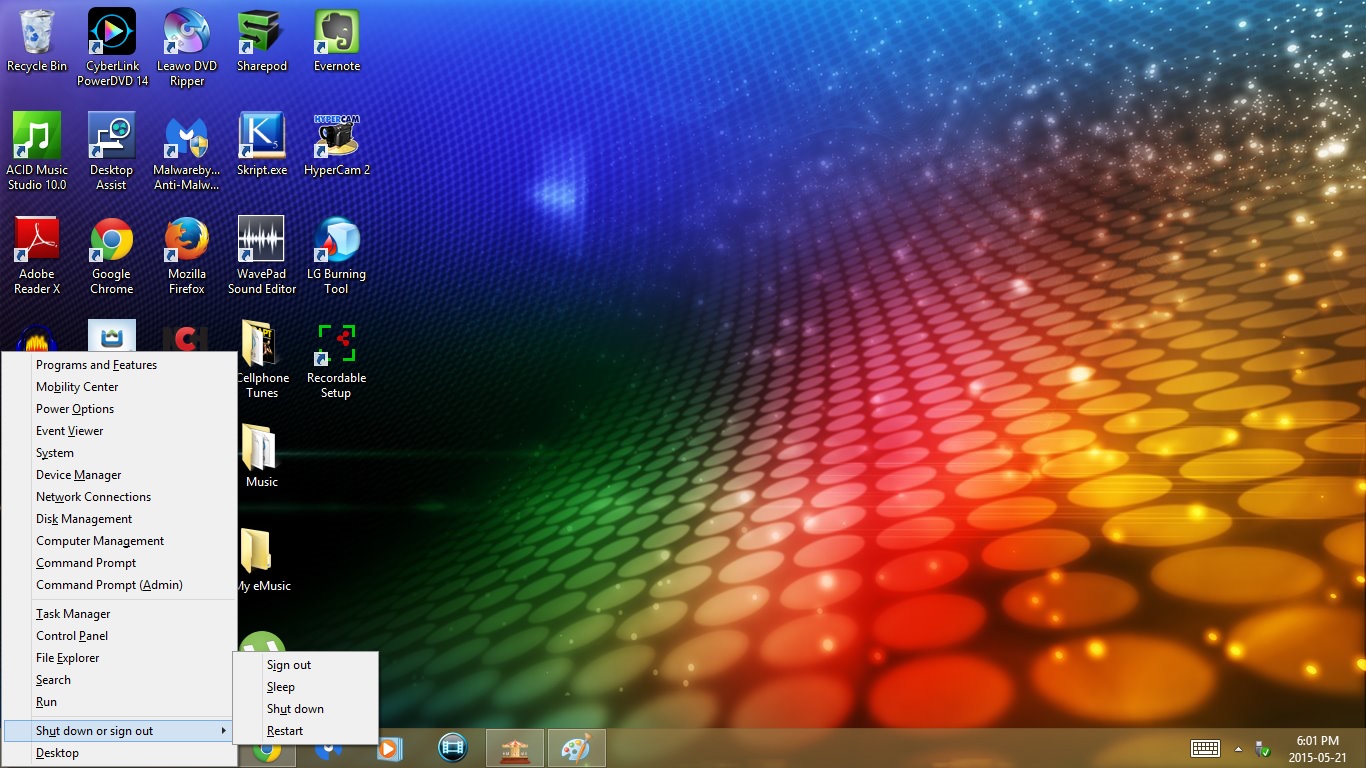Launch Event Viewer

click(120, 431)
